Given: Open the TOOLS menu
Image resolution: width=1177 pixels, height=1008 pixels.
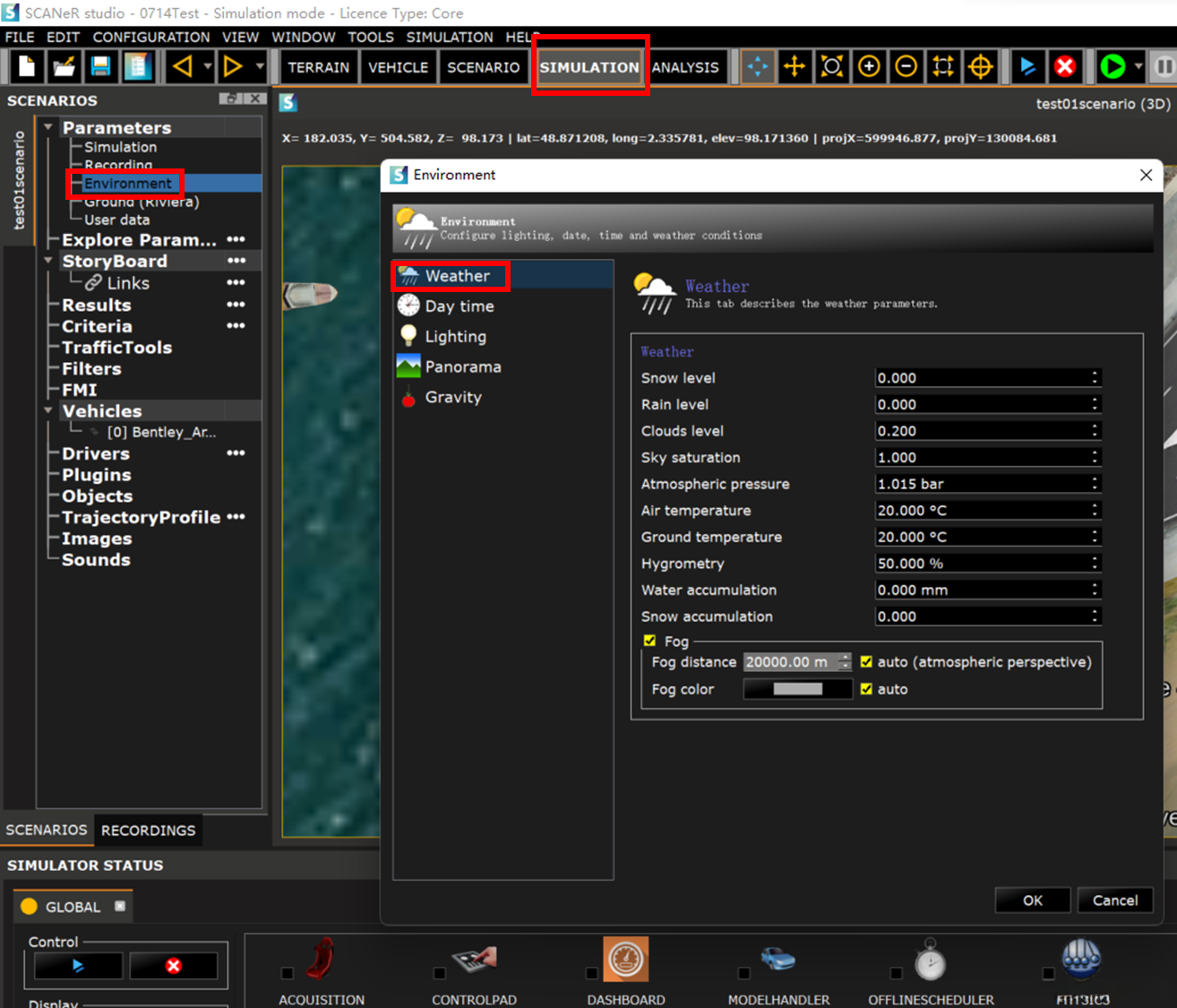Looking at the screenshot, I should (371, 37).
